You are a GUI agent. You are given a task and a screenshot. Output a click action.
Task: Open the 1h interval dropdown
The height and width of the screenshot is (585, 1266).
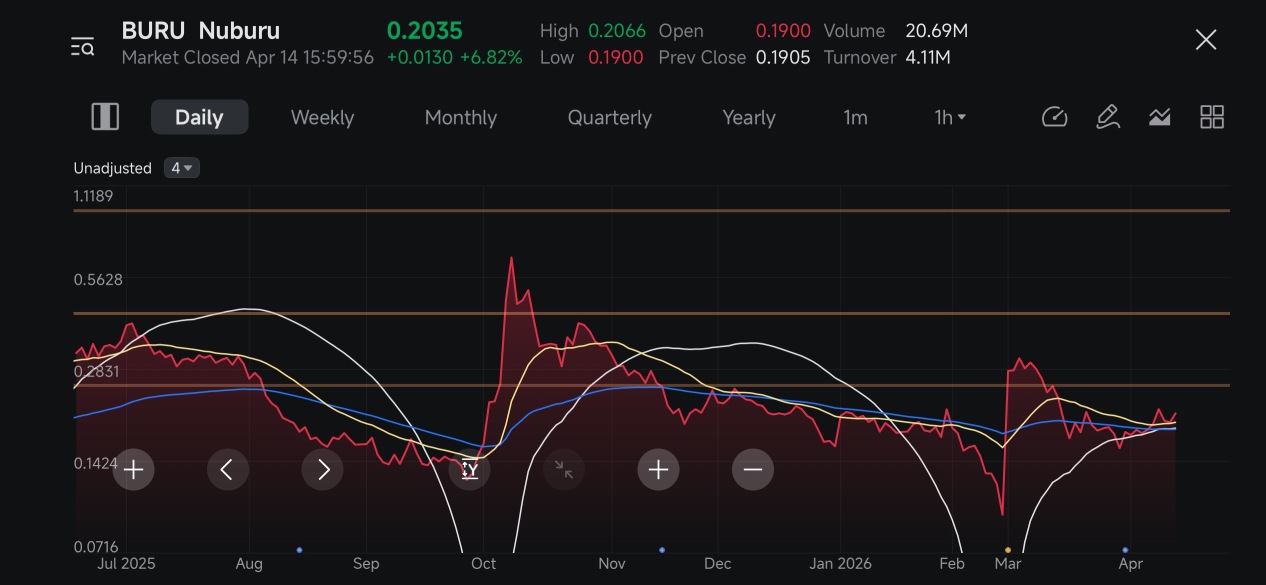pyautogui.click(x=950, y=117)
